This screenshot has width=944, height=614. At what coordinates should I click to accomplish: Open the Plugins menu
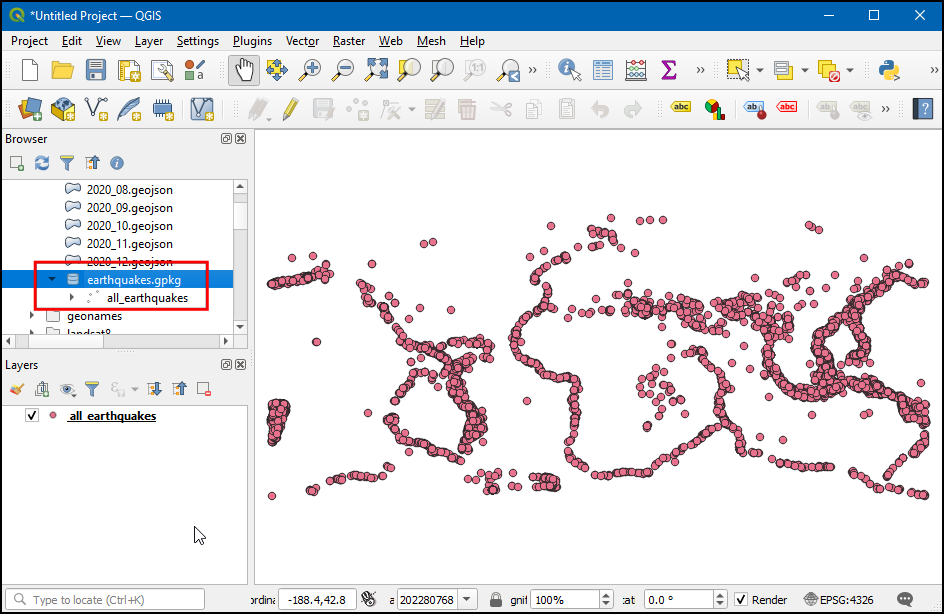click(252, 41)
